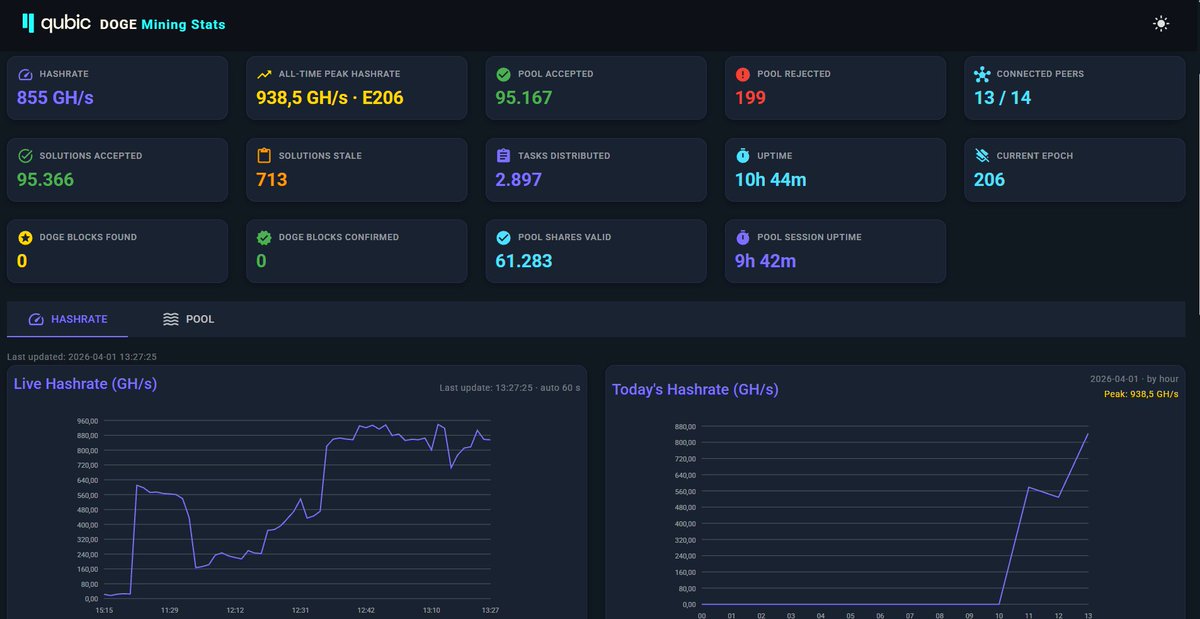Screen dimensions: 1200x619
Task: Click the Doge Blocks Found star icon
Action: [x=26, y=238]
